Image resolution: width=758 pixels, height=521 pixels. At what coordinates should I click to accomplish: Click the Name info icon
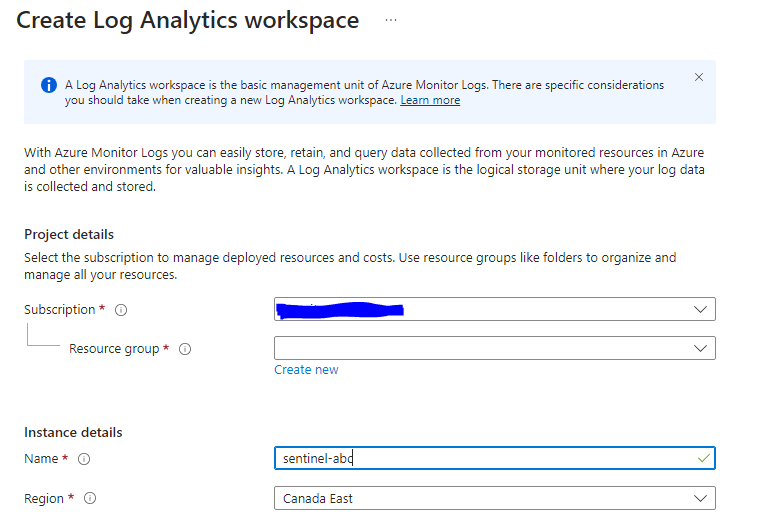[x=84, y=459]
